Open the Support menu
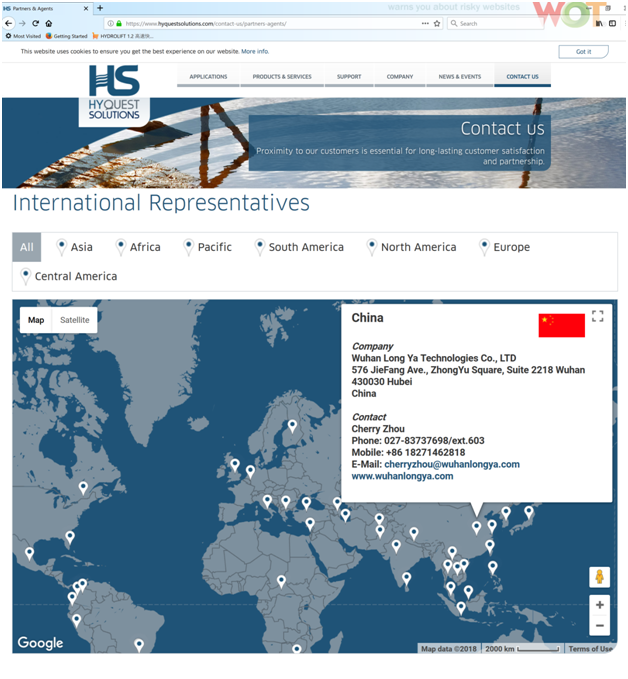The image size is (628, 679). 349,77
